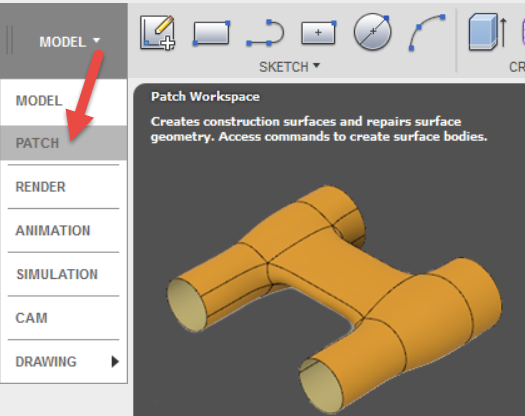This screenshot has width=525, height=416.
Task: Select the Center Rectangle tool
Action: [318, 32]
